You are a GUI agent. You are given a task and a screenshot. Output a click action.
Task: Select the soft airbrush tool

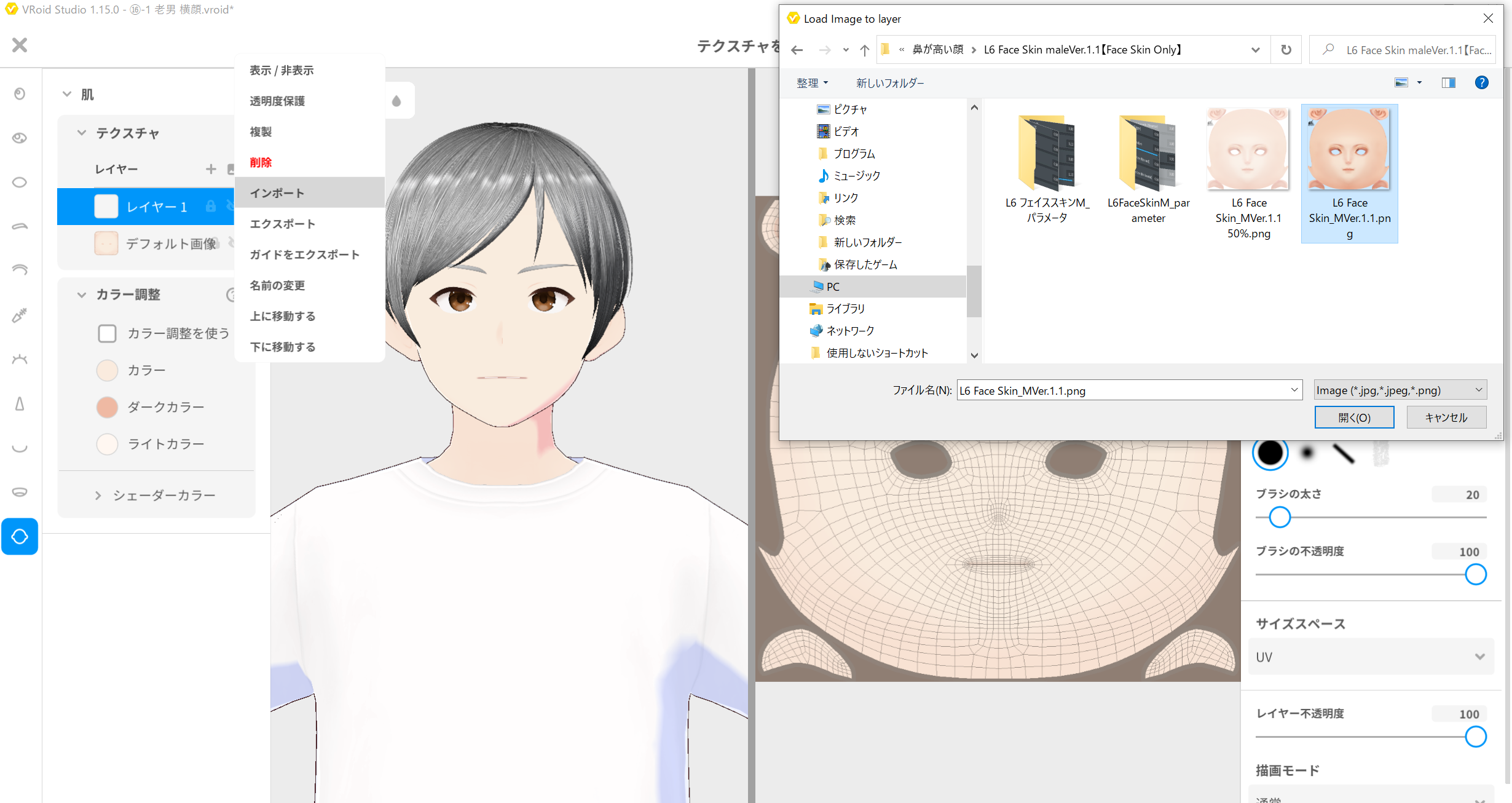(1307, 454)
